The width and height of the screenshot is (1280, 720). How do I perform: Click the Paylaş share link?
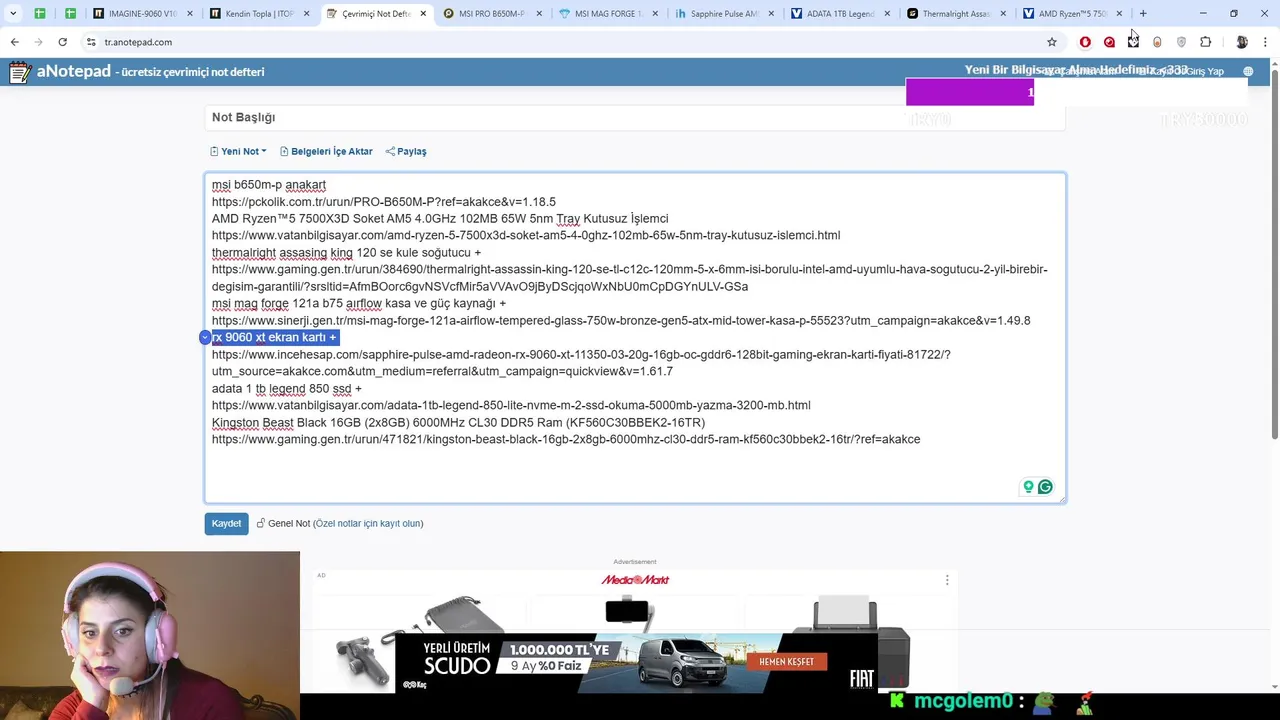[406, 151]
